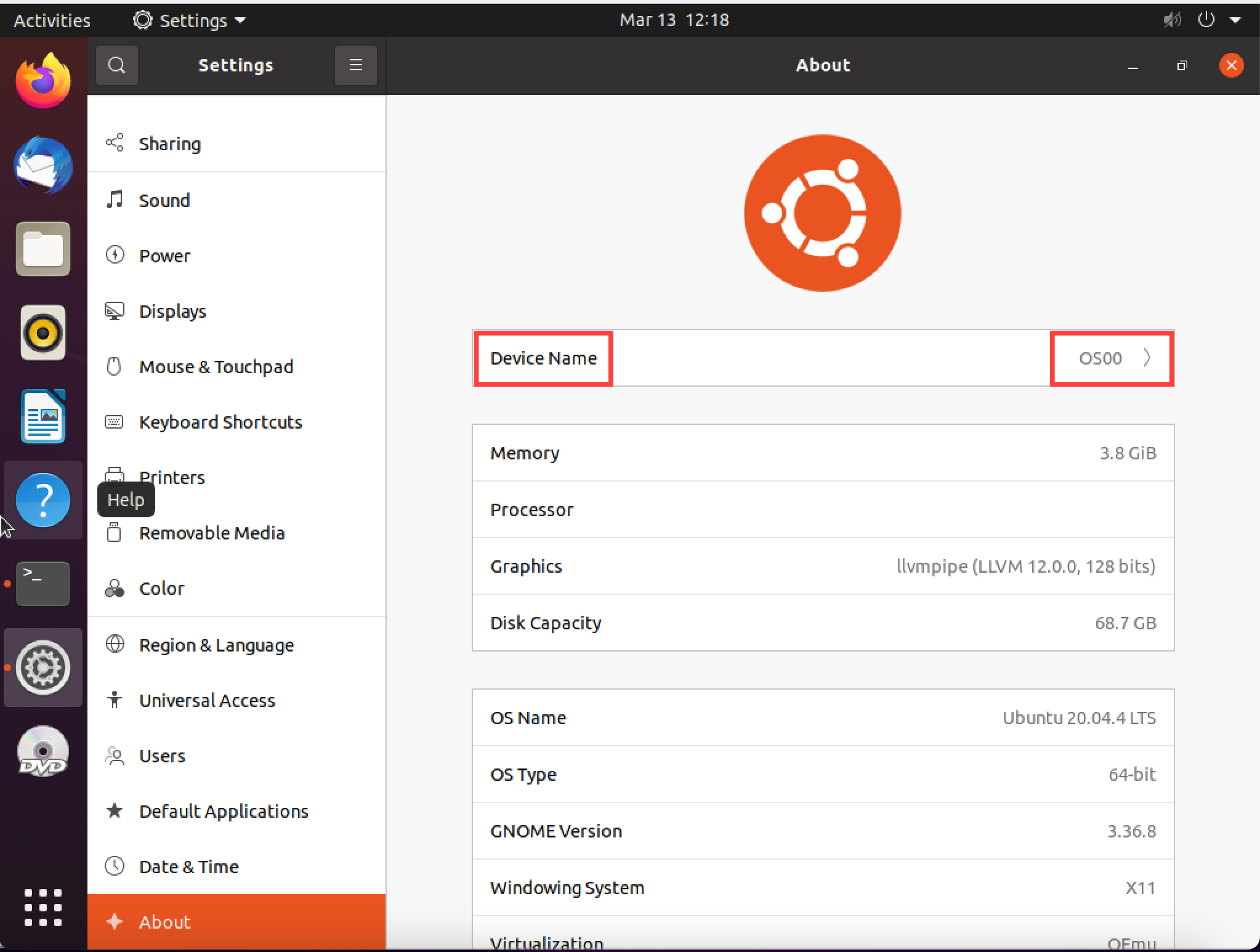Open Mouse & Touchpad settings
1260x952 pixels.
(x=236, y=366)
